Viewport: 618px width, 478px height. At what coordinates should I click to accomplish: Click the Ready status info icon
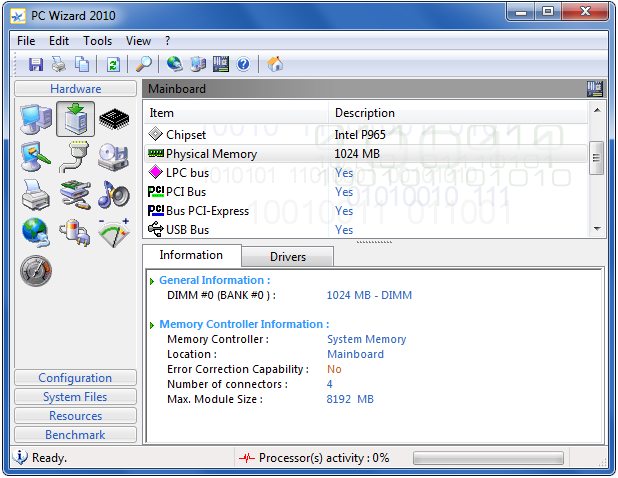(x=19, y=458)
